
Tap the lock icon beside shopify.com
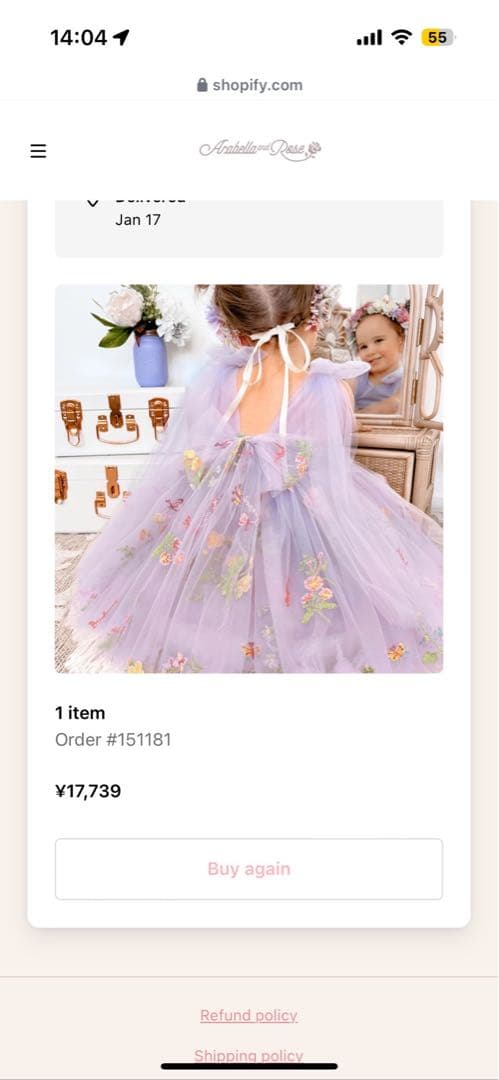pos(202,85)
